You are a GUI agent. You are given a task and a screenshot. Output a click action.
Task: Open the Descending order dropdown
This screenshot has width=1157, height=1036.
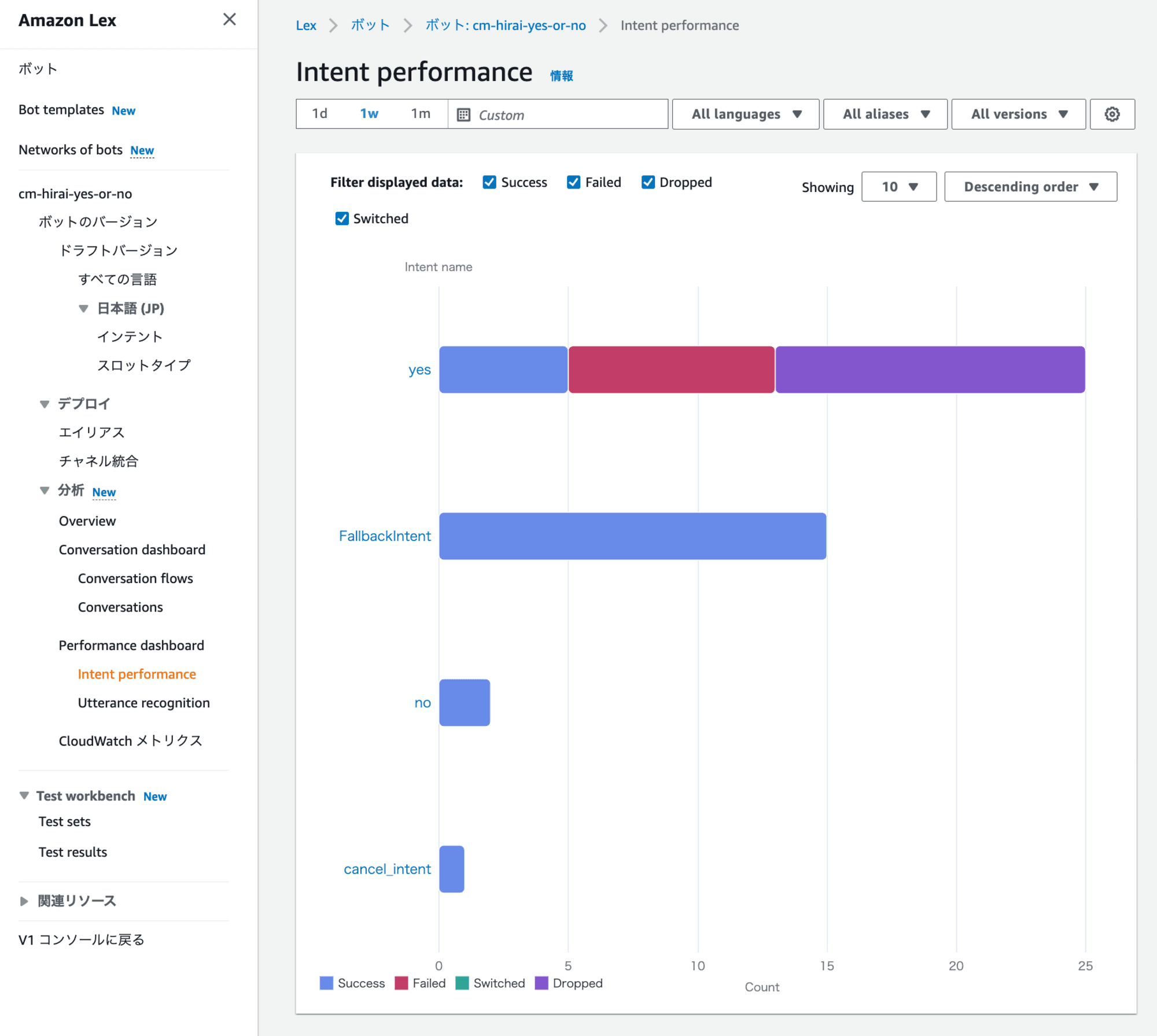[1030, 186]
